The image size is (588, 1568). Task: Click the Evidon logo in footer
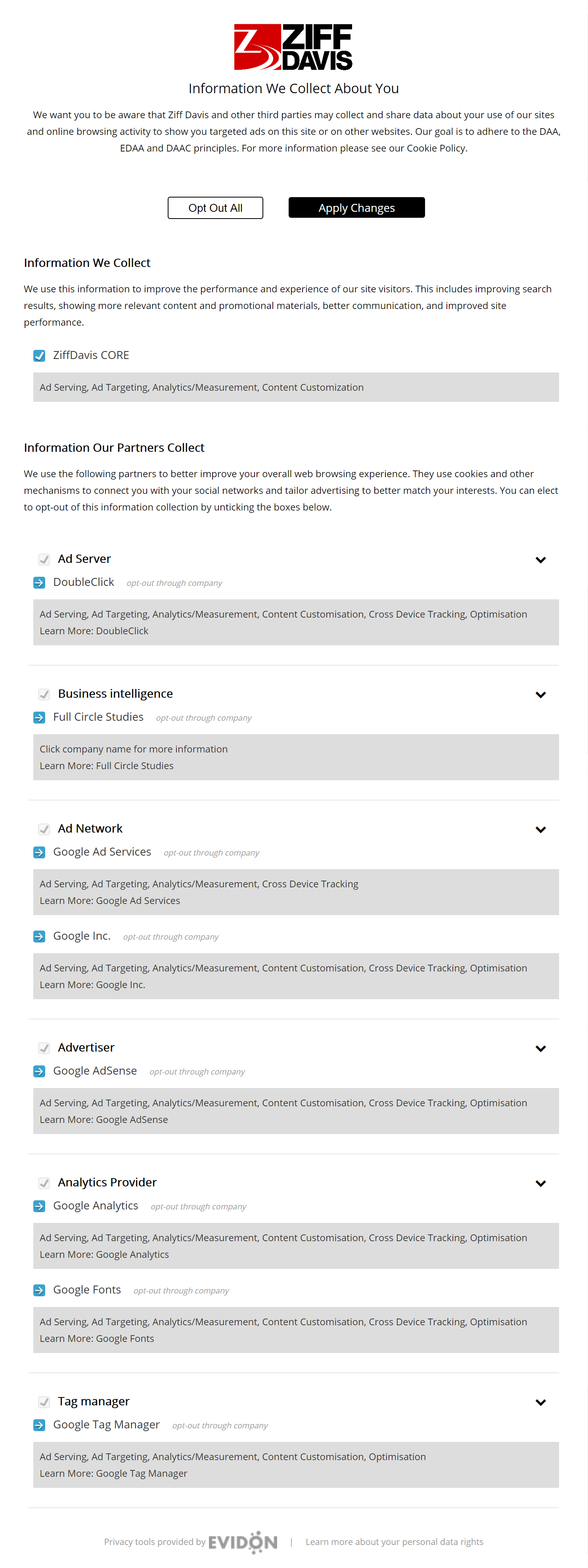(x=243, y=1542)
